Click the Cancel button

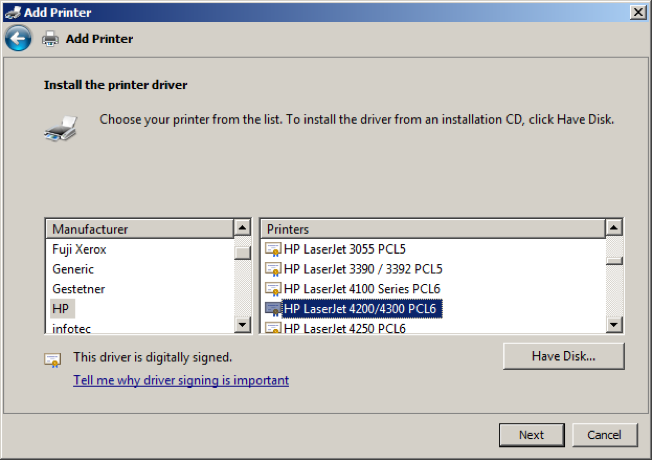(x=604, y=435)
